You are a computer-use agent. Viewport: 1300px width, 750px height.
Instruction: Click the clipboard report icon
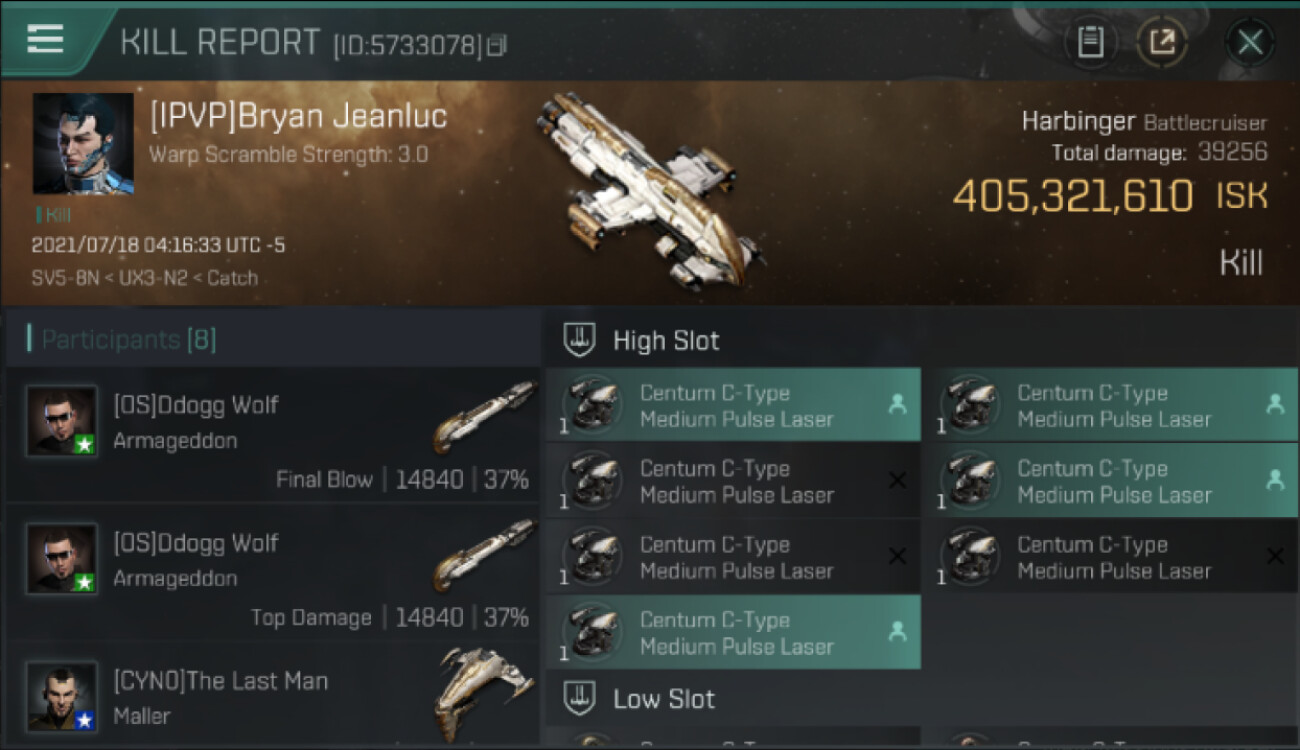(x=1090, y=42)
